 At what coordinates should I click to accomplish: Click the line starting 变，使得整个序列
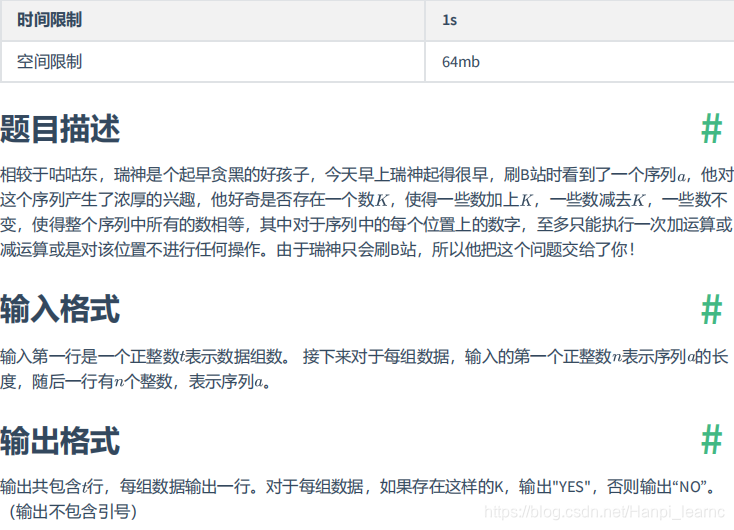[x=366, y=225]
